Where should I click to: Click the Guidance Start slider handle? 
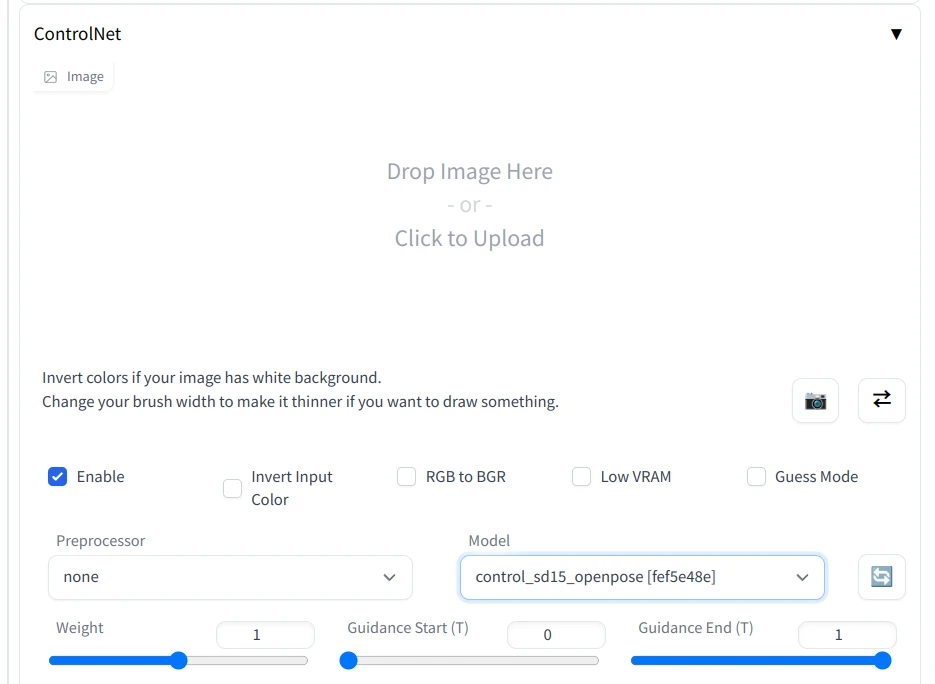[348, 660]
